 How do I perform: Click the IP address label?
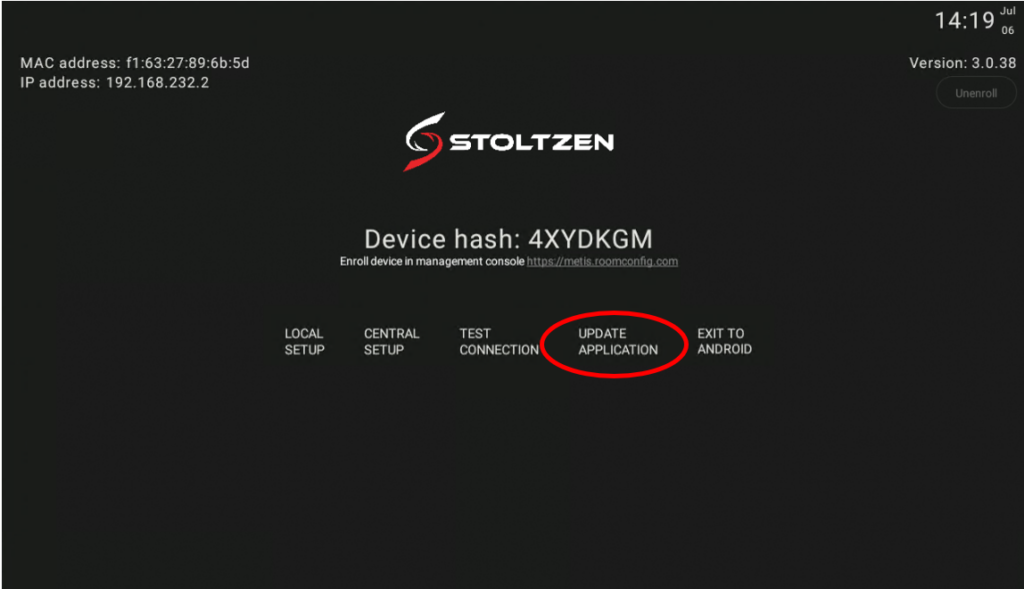(x=60, y=83)
